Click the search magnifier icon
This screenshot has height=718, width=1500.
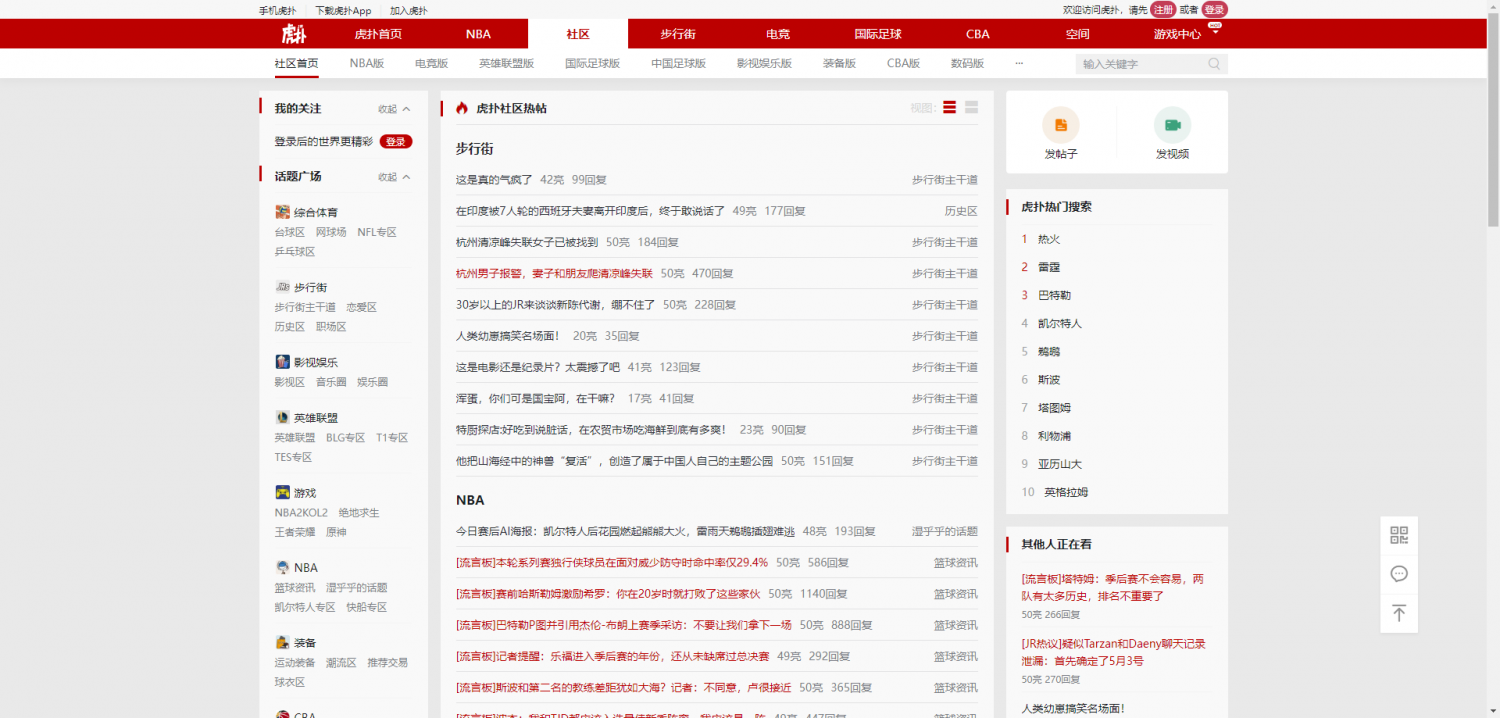coord(1214,64)
